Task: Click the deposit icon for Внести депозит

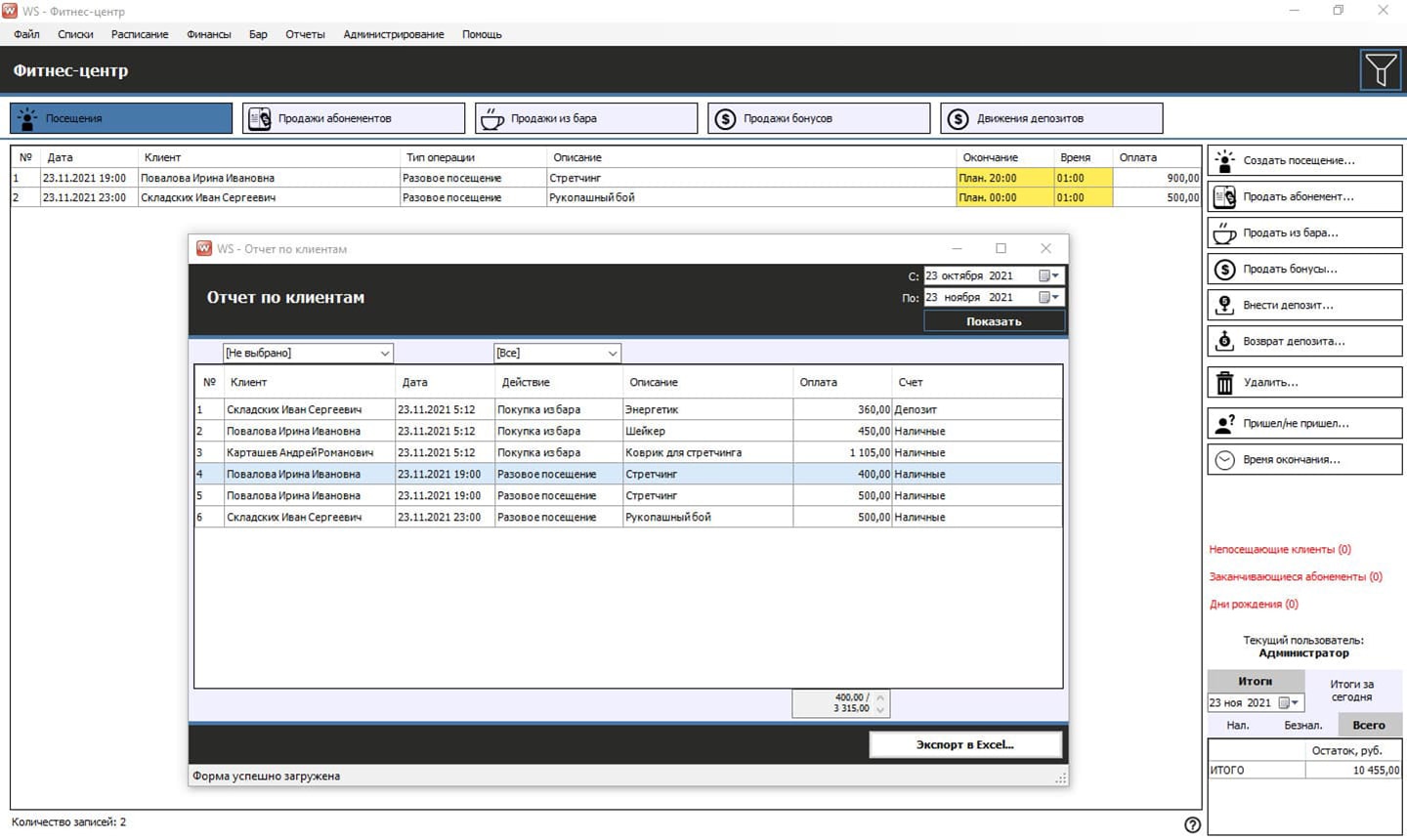Action: coord(1224,306)
